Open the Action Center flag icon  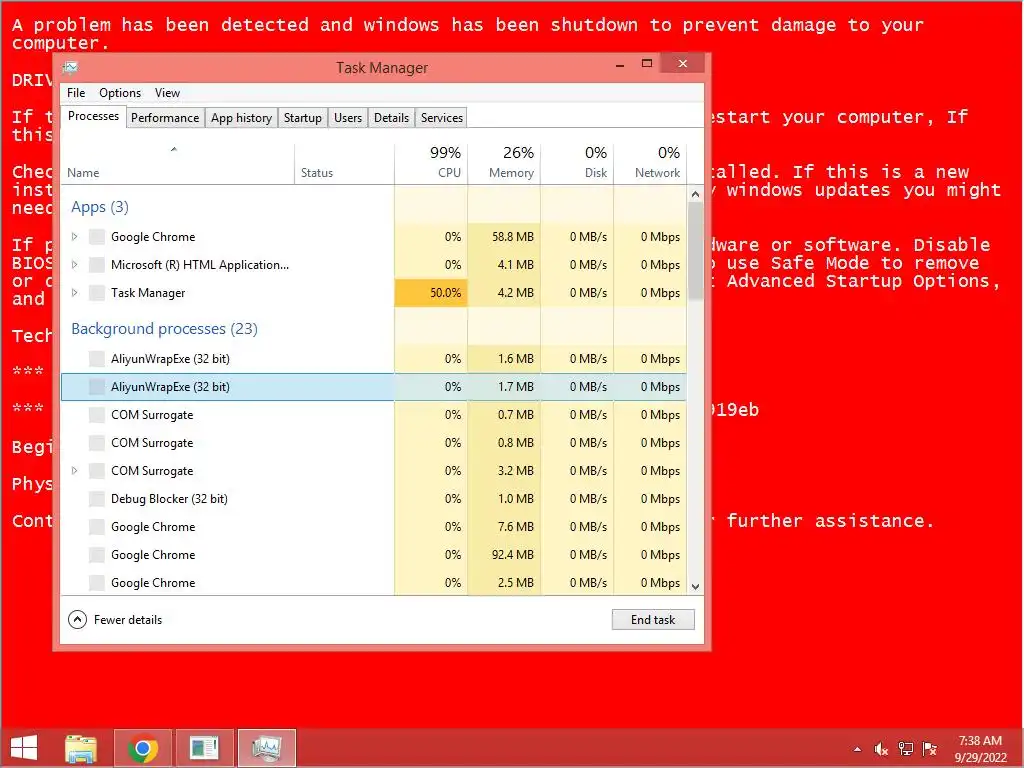[929, 749]
